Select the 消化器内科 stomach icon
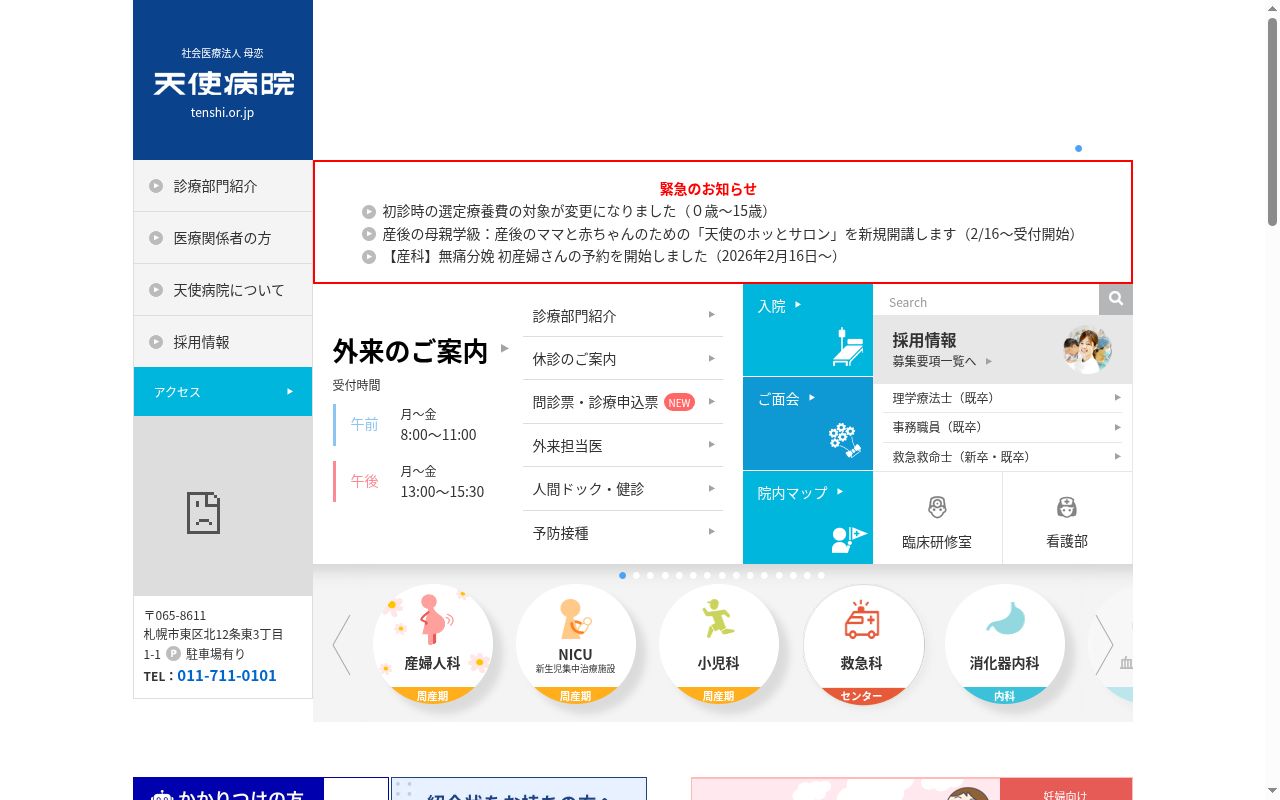Screen dimensions: 1280x800 point(1005,644)
